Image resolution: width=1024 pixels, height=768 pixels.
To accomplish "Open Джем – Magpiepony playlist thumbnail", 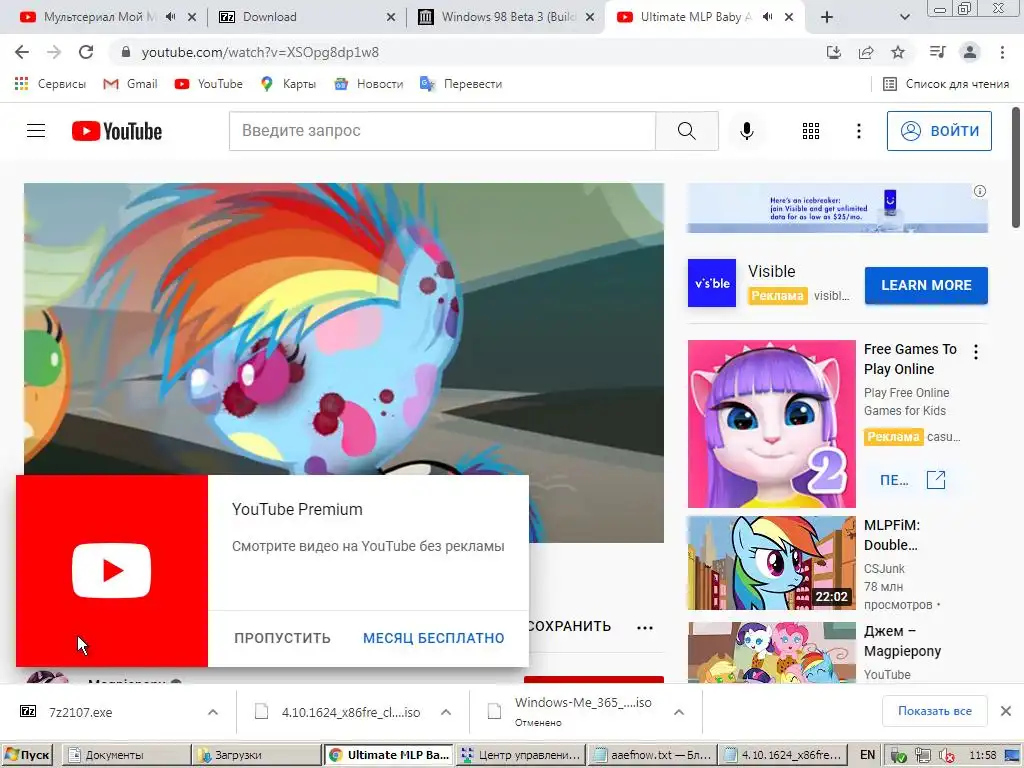I will pos(771,652).
